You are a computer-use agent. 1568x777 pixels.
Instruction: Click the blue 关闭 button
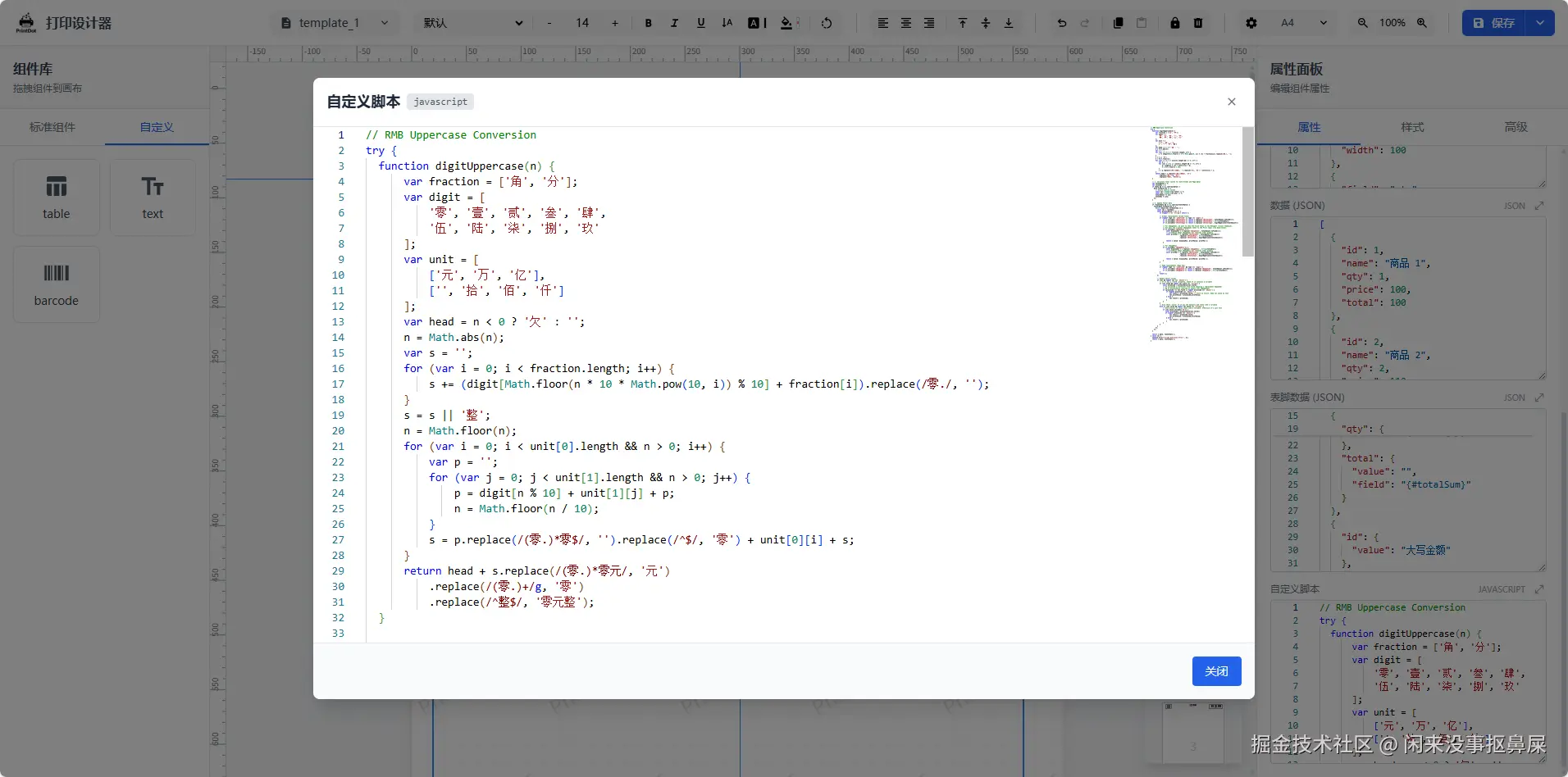point(1216,671)
